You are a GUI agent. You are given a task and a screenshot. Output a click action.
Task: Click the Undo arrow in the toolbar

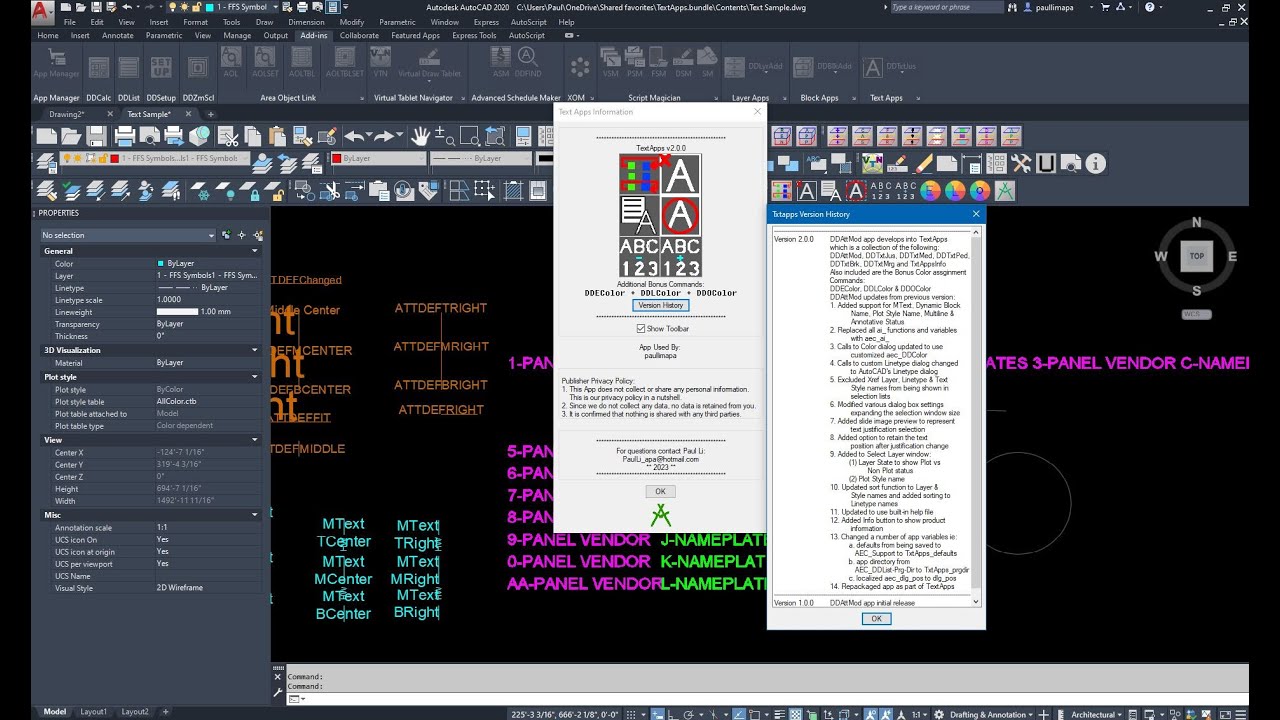pyautogui.click(x=354, y=136)
